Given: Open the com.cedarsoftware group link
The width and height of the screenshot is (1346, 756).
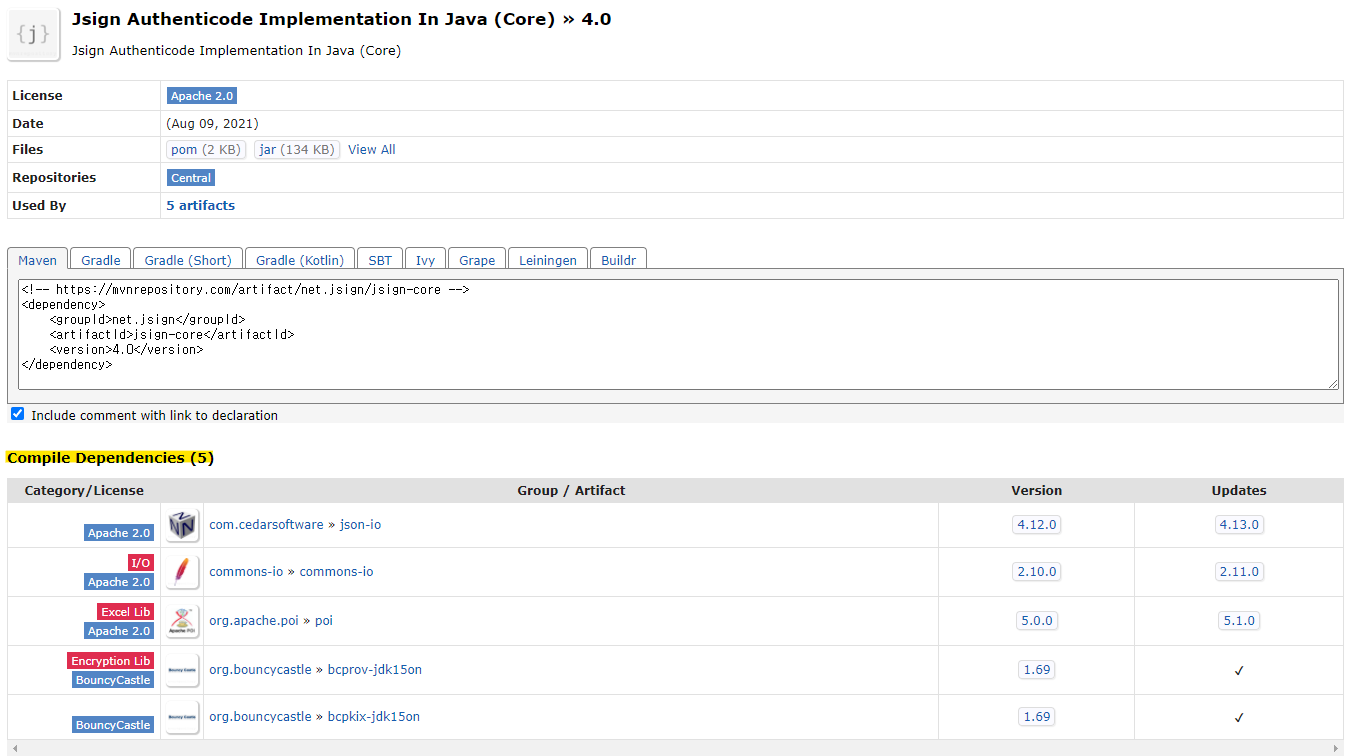Looking at the screenshot, I should 266,525.
